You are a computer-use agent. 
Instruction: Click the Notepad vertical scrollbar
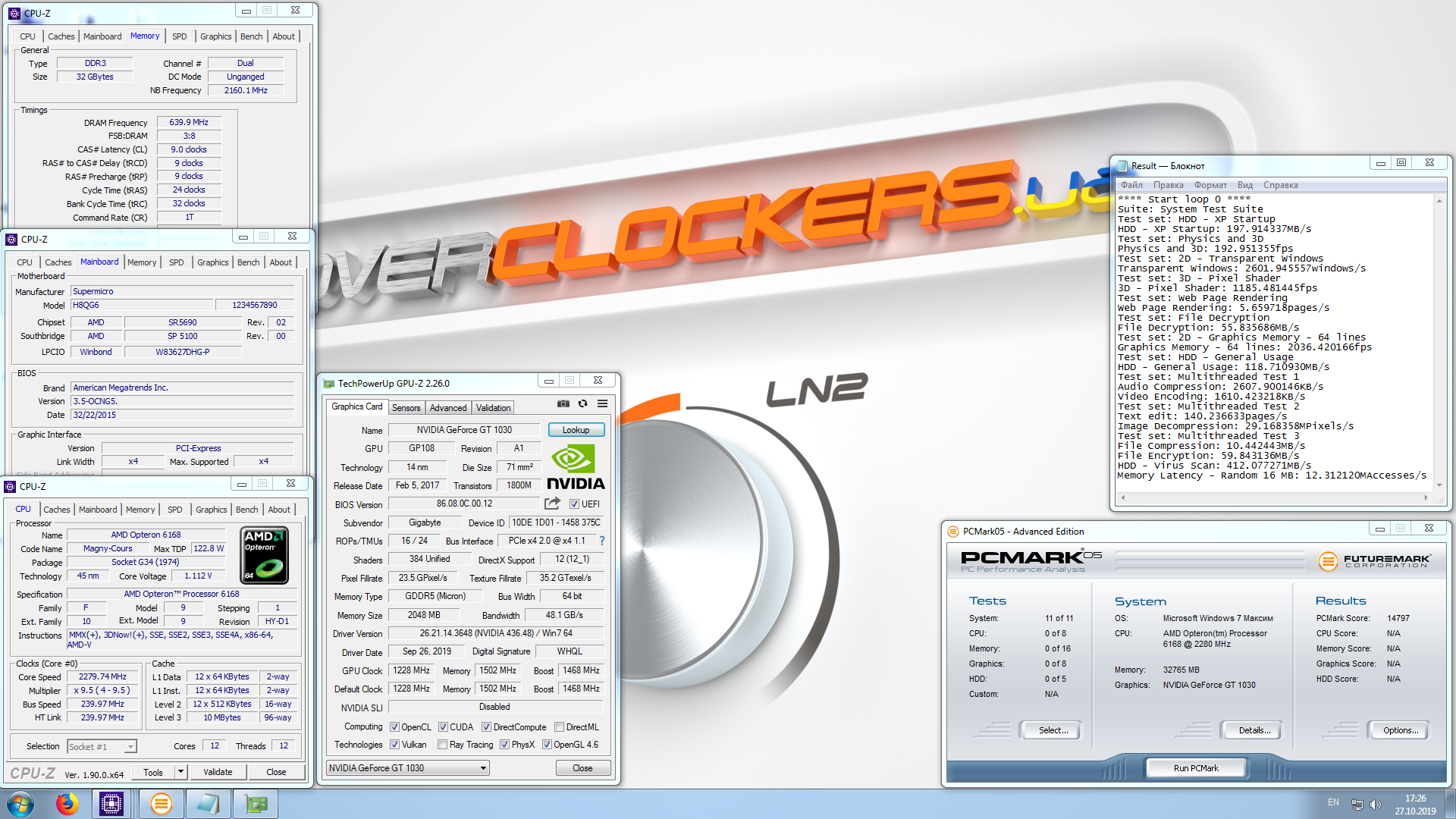1439,343
